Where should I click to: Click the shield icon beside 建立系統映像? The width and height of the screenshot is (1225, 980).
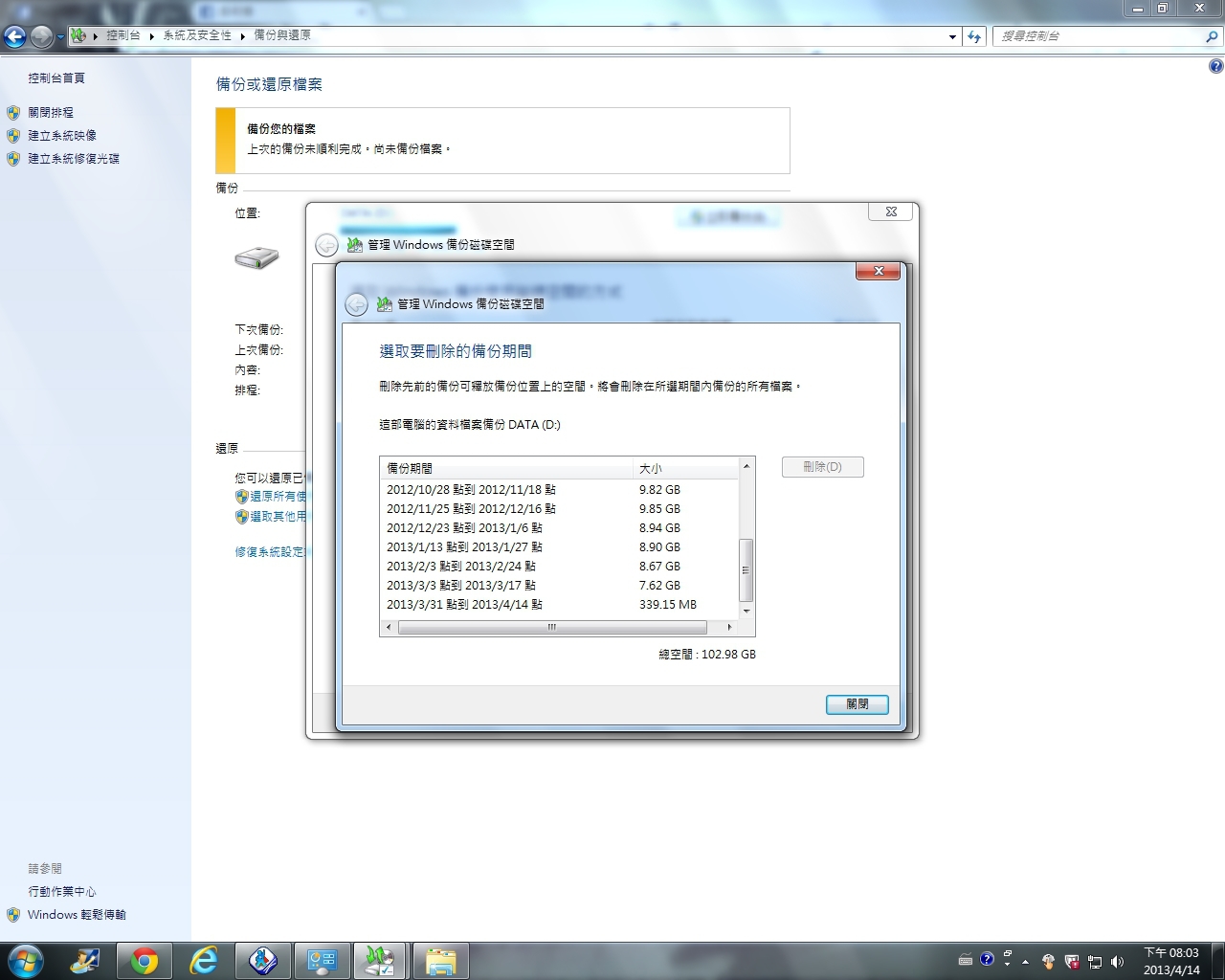[13, 136]
